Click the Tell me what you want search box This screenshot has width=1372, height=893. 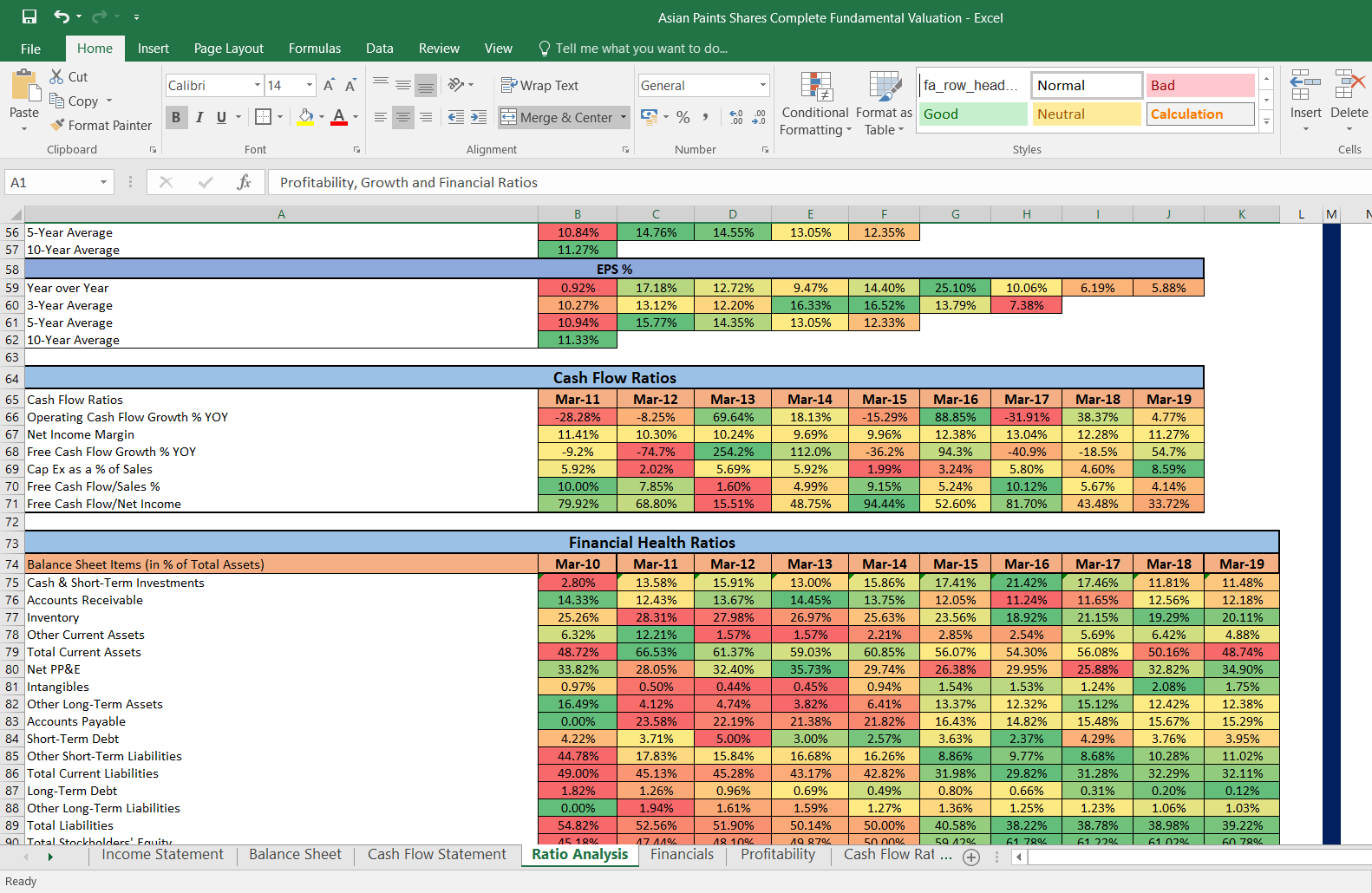coord(633,49)
